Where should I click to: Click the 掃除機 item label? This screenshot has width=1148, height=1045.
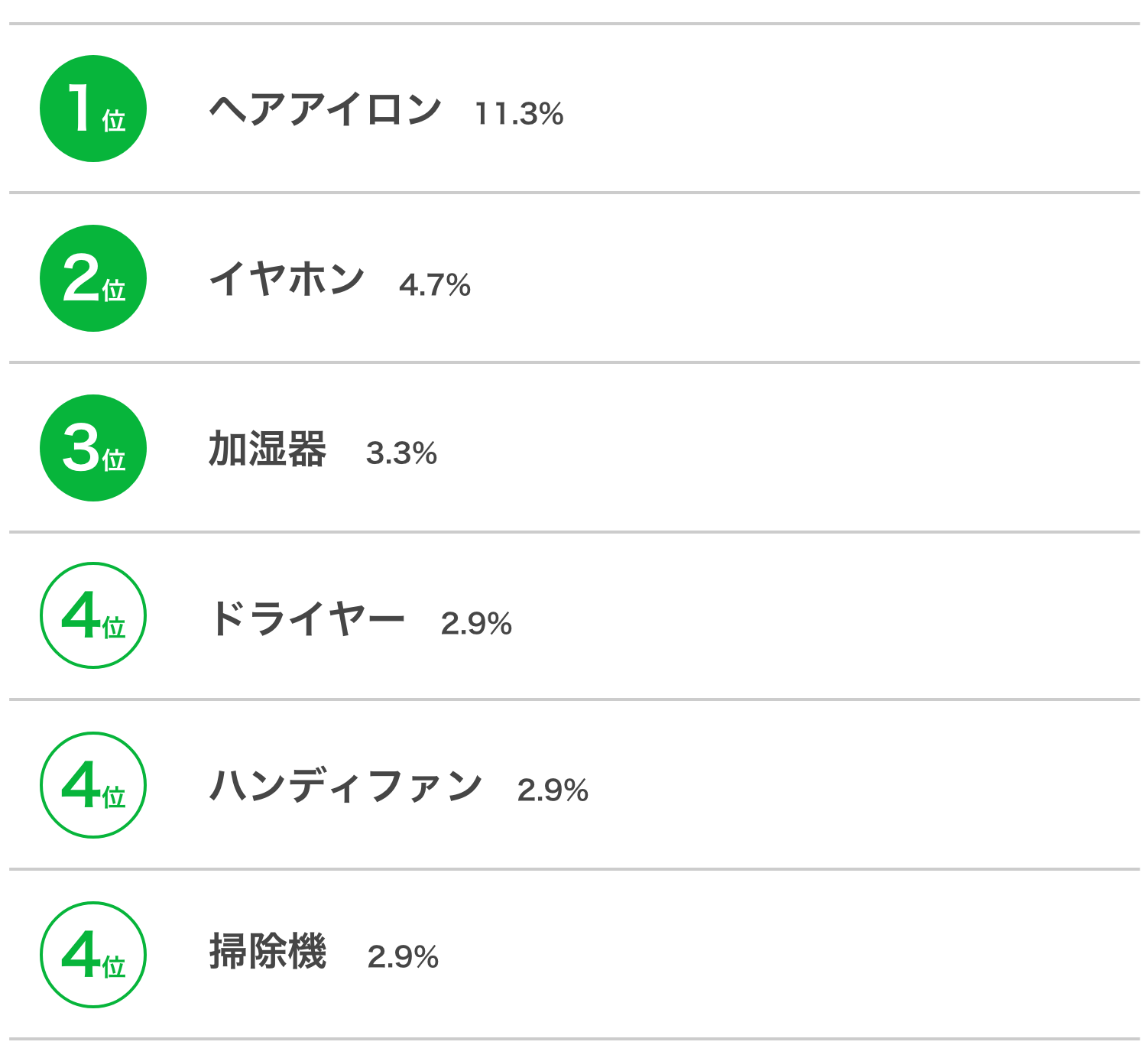tap(268, 952)
